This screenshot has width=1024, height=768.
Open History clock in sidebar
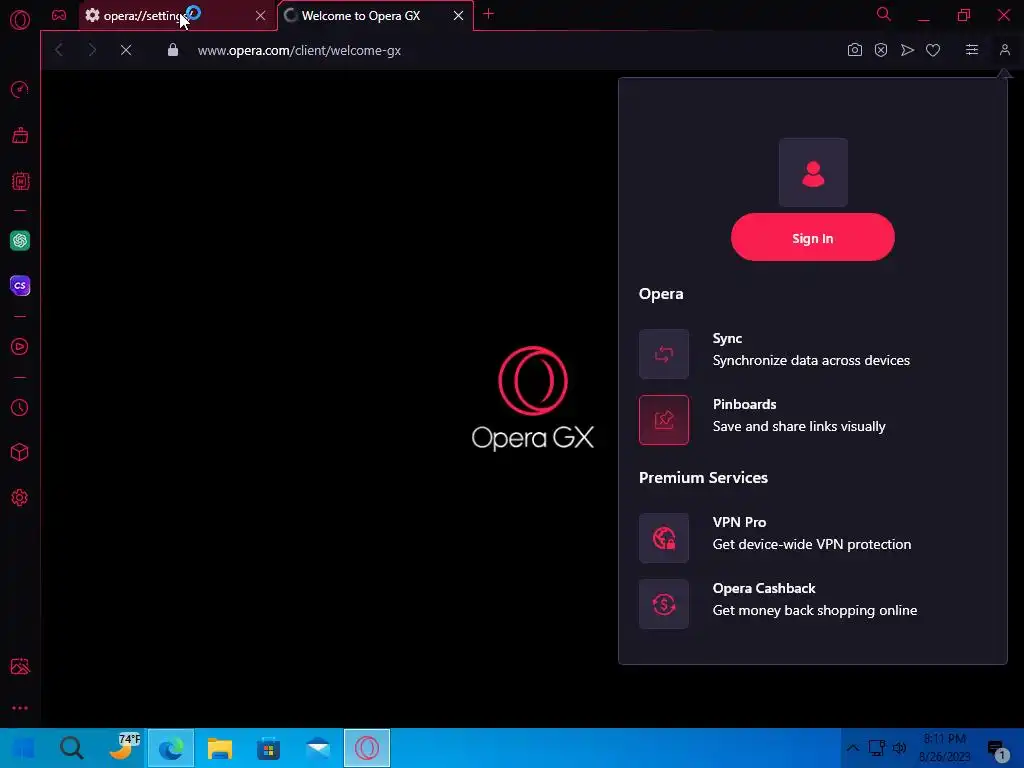20,408
